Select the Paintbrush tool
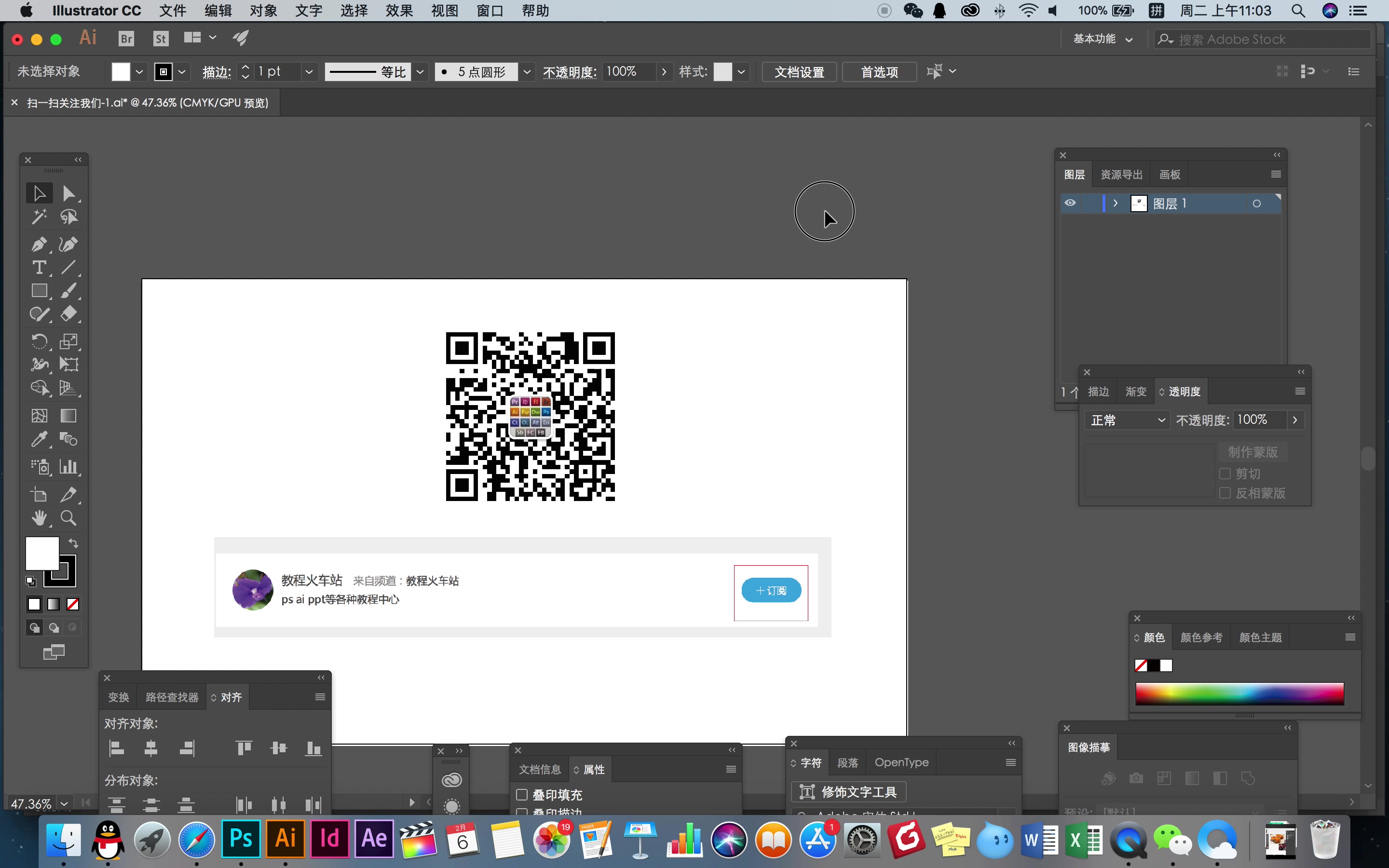 (69, 290)
